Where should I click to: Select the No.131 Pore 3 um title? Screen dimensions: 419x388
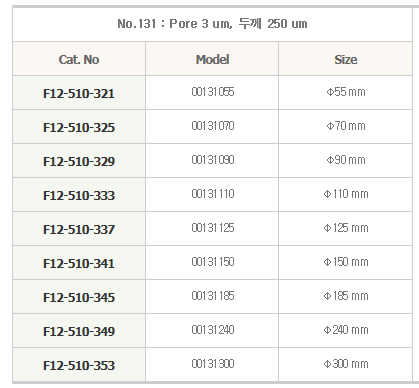click(x=212, y=24)
